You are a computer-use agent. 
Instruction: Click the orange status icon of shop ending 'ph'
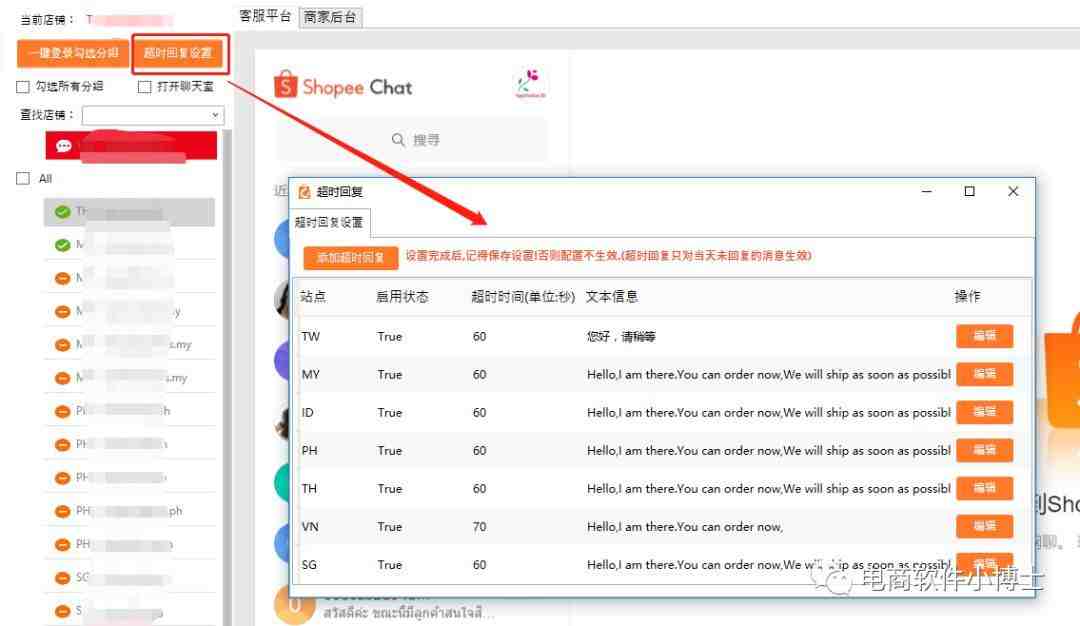[63, 511]
